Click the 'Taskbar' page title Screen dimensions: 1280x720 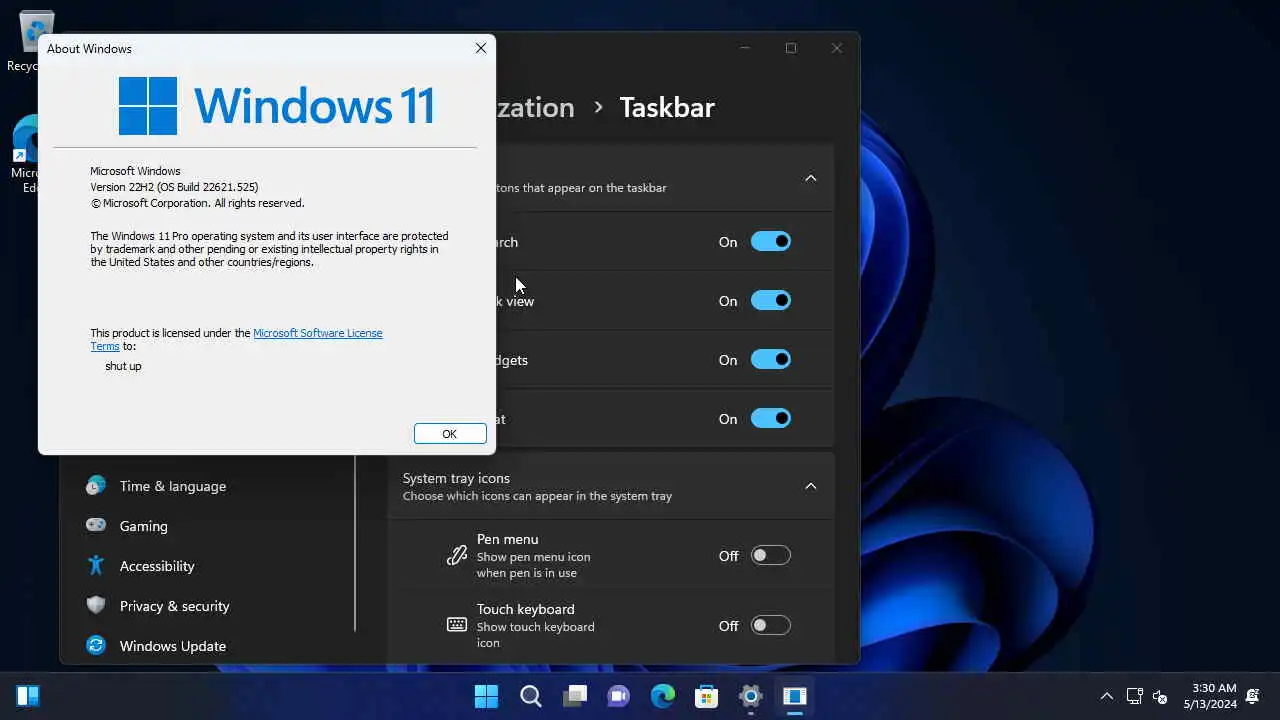click(x=667, y=107)
